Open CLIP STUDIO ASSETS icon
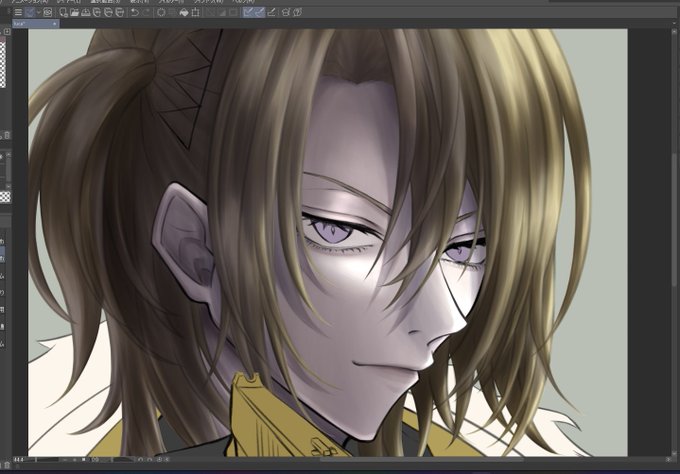 (x=286, y=13)
